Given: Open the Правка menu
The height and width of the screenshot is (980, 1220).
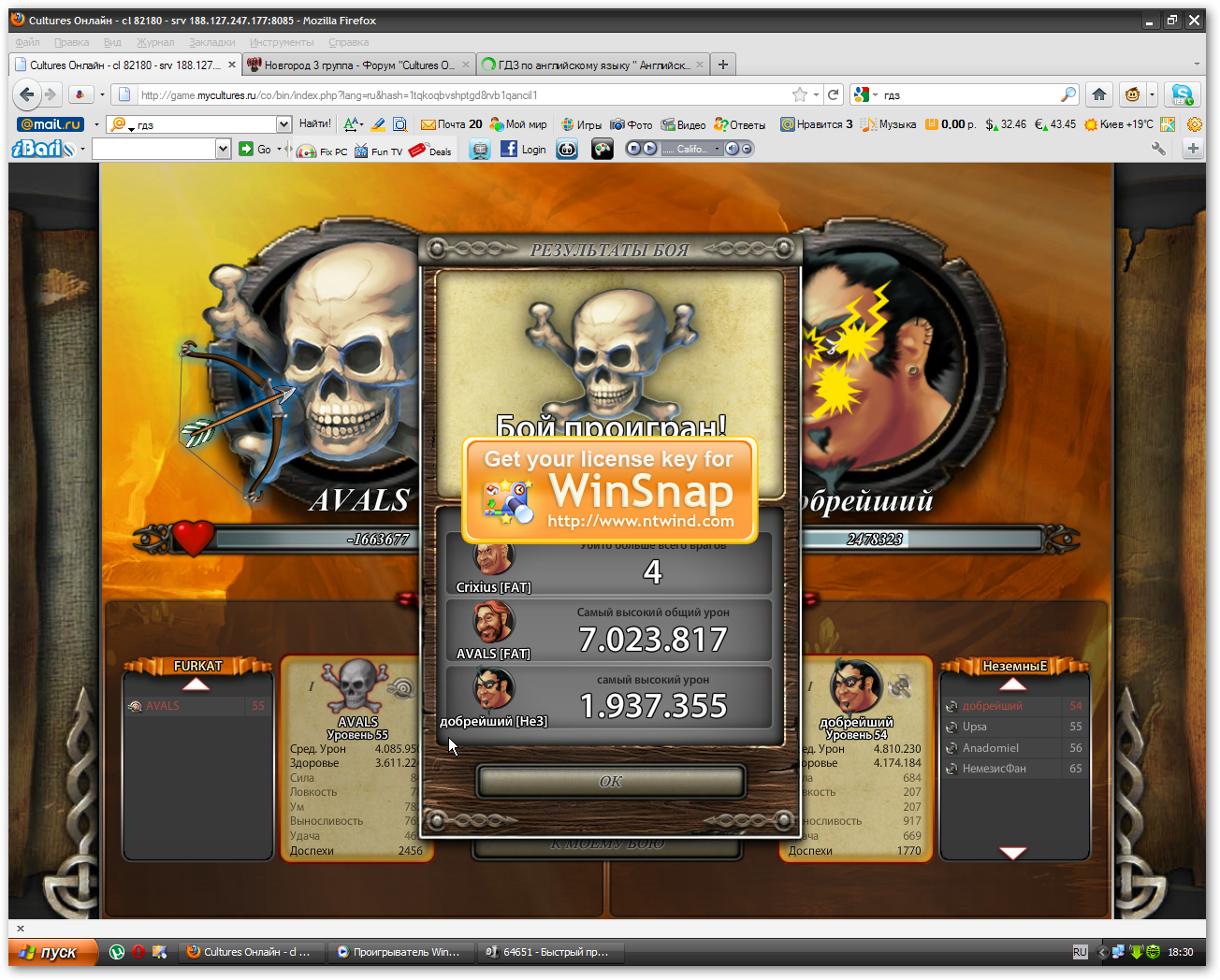Looking at the screenshot, I should point(72,42).
